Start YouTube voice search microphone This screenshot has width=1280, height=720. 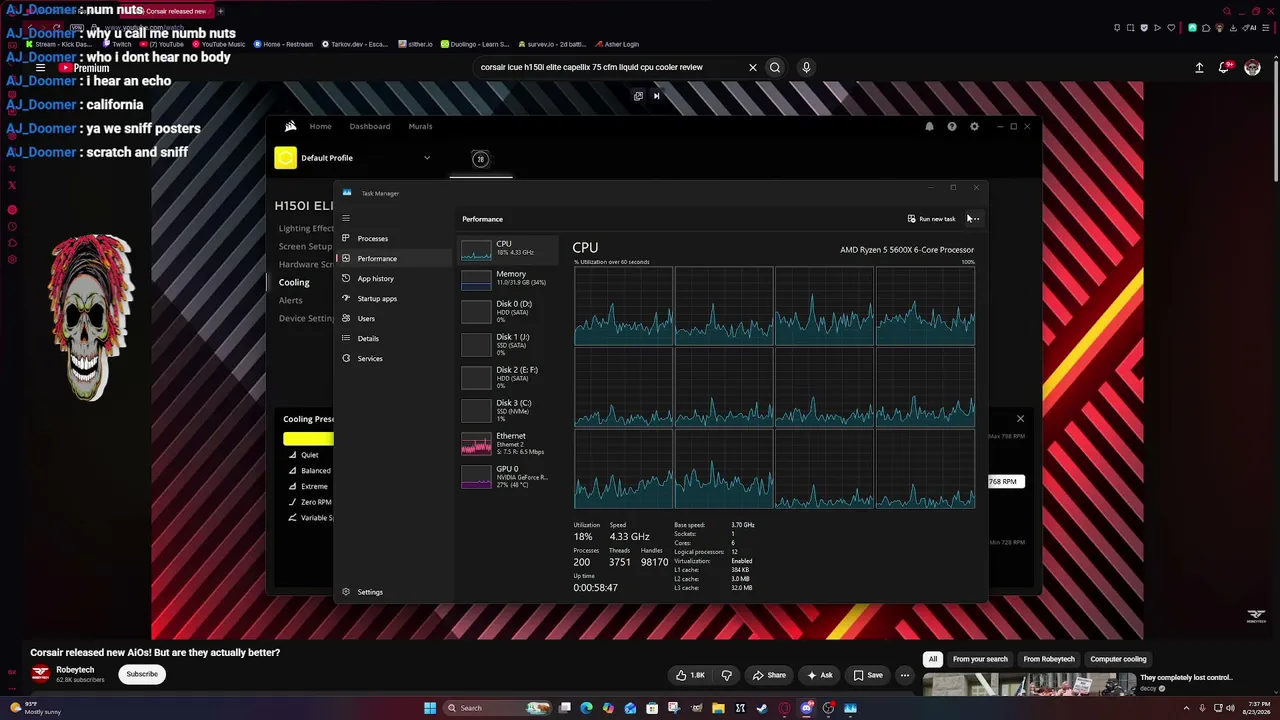click(x=806, y=67)
